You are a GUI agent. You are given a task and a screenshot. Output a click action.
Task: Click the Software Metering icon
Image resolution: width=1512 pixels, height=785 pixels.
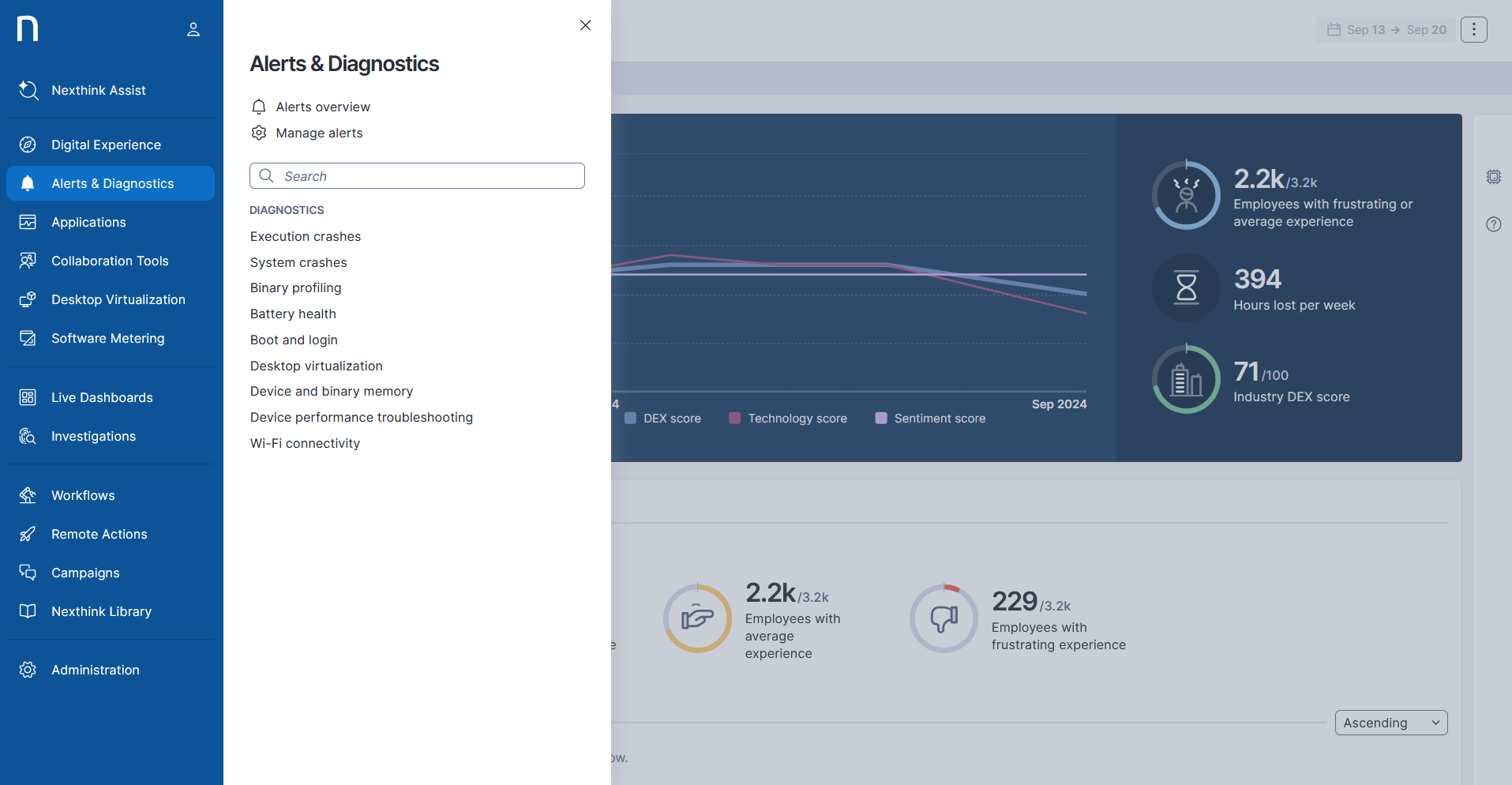[28, 338]
